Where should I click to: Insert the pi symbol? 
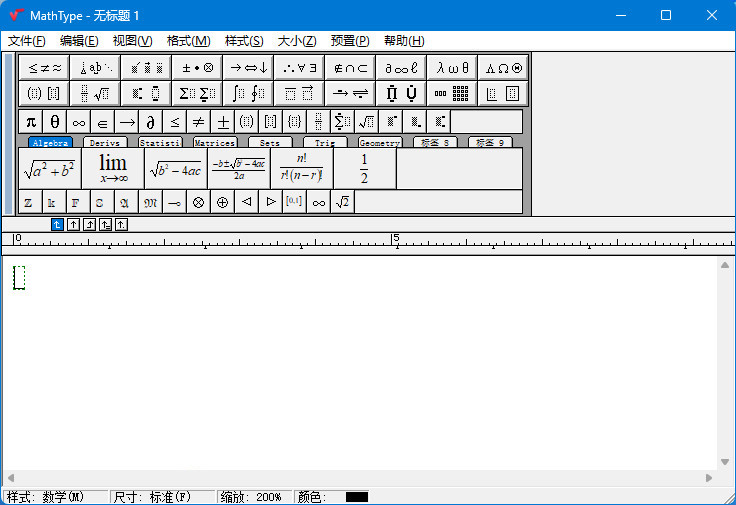[31, 122]
